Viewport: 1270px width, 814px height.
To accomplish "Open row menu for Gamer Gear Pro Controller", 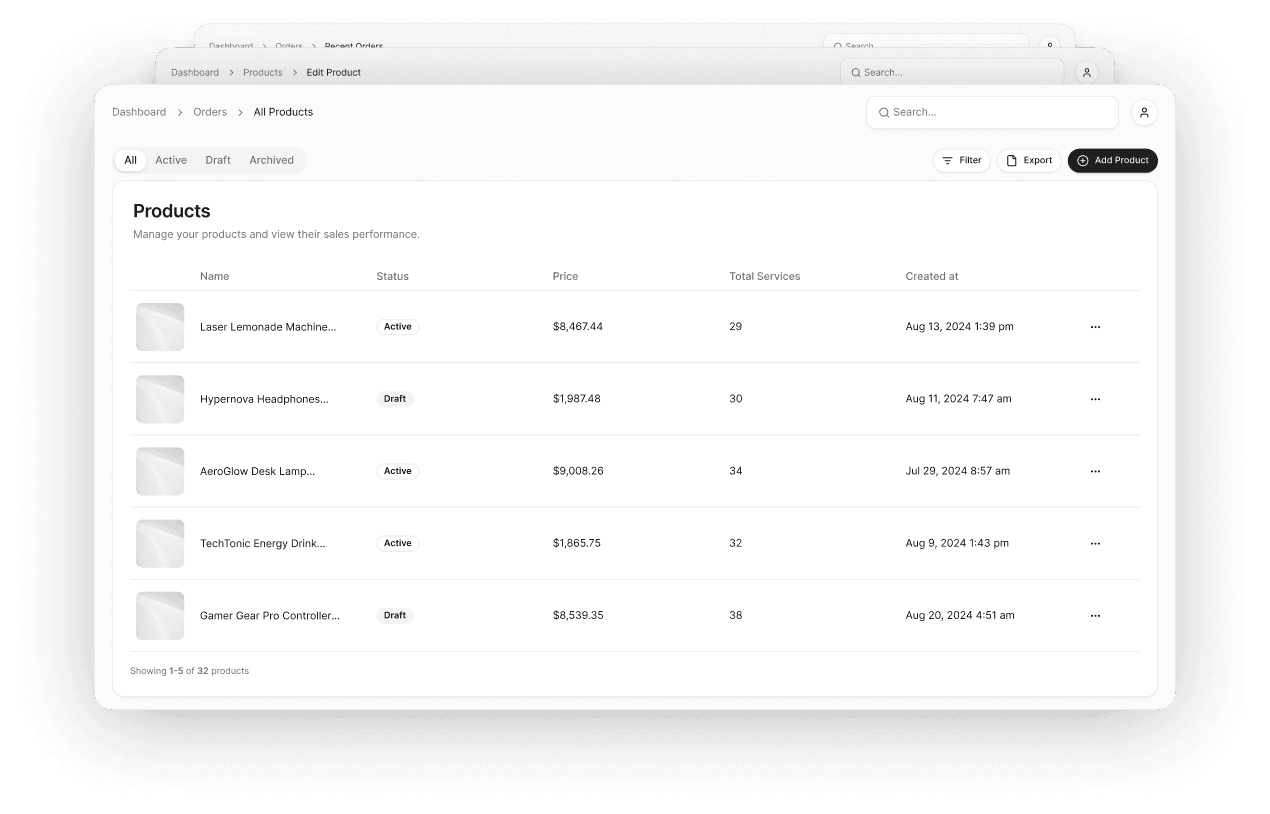I will [1095, 616].
